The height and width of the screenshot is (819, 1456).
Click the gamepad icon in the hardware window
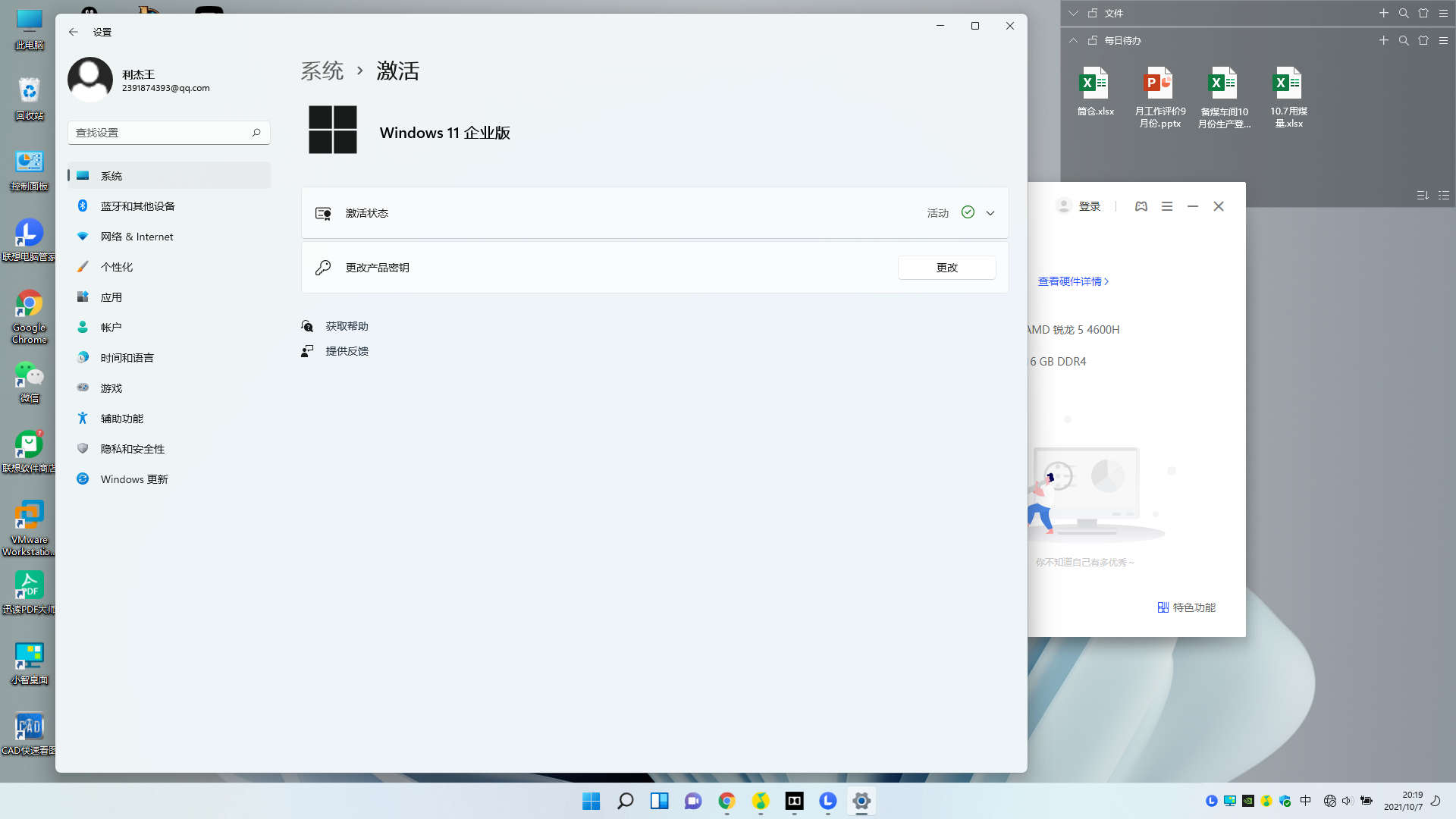(x=1141, y=206)
